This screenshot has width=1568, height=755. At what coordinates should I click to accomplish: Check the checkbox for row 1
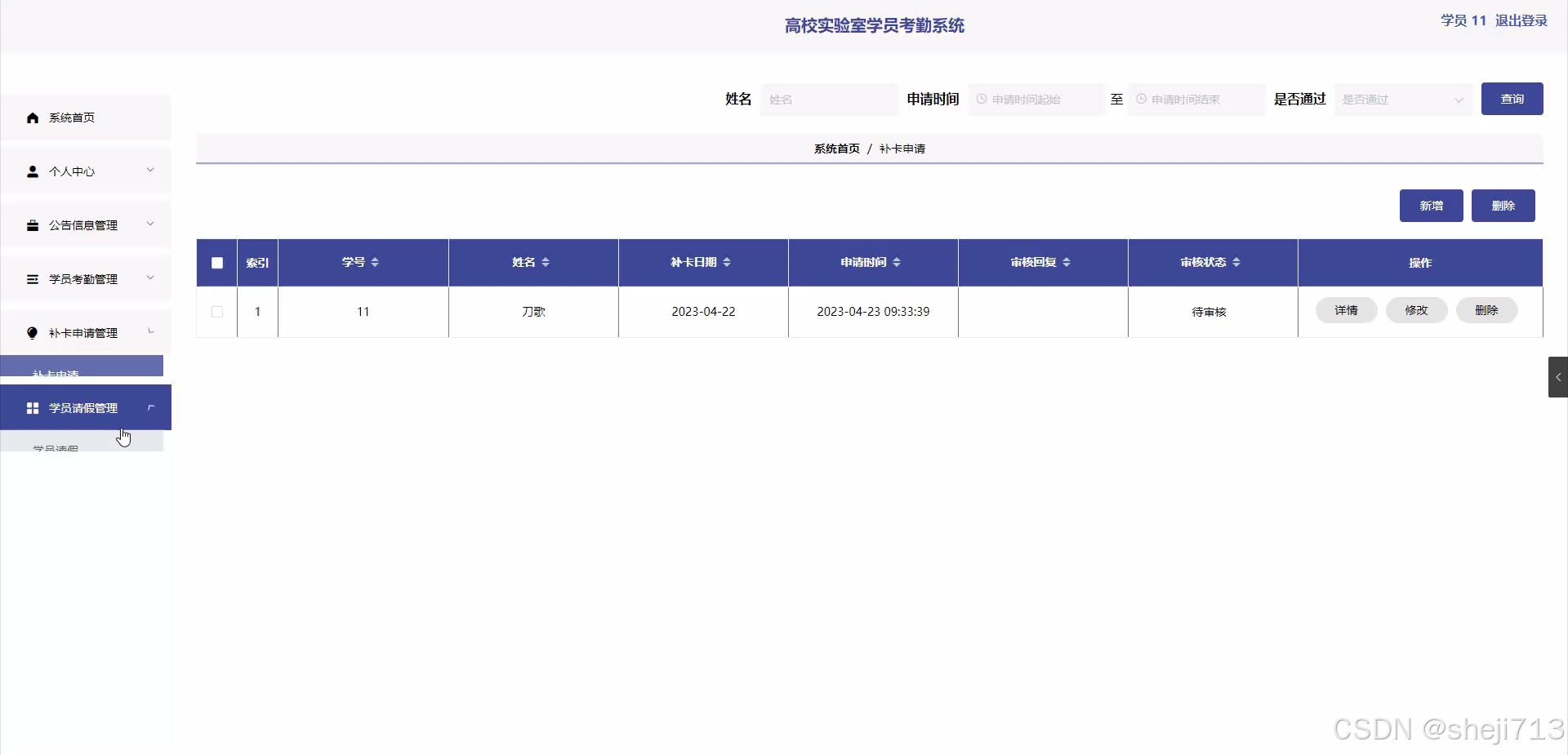click(x=216, y=312)
